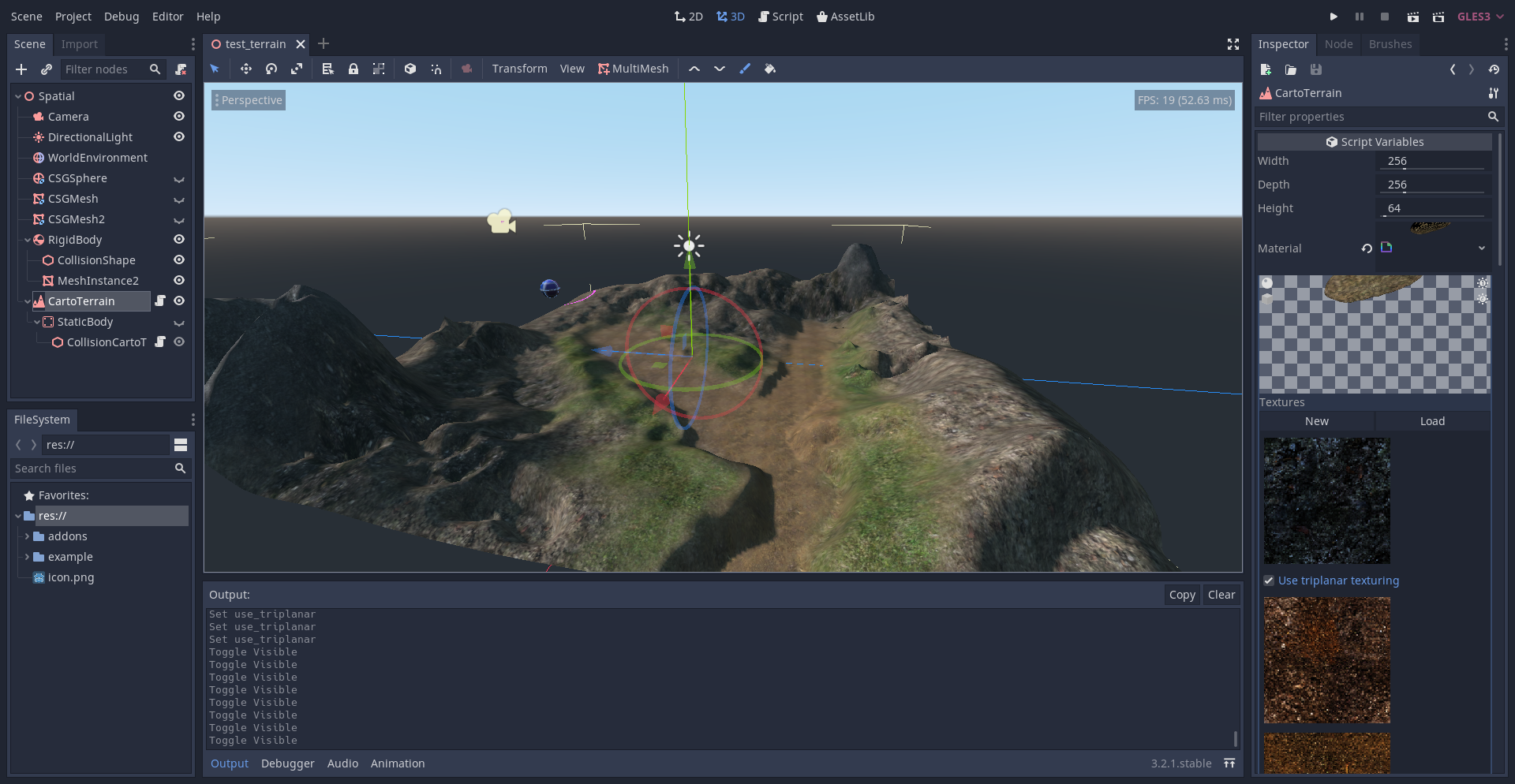This screenshot has width=1515, height=784.
Task: Load a terrain texture
Action: click(x=1432, y=421)
